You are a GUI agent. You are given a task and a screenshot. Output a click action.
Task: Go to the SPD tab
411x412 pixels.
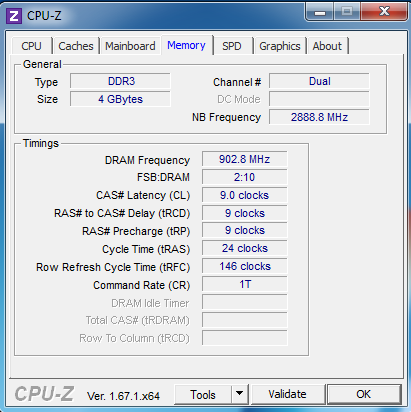click(232, 46)
